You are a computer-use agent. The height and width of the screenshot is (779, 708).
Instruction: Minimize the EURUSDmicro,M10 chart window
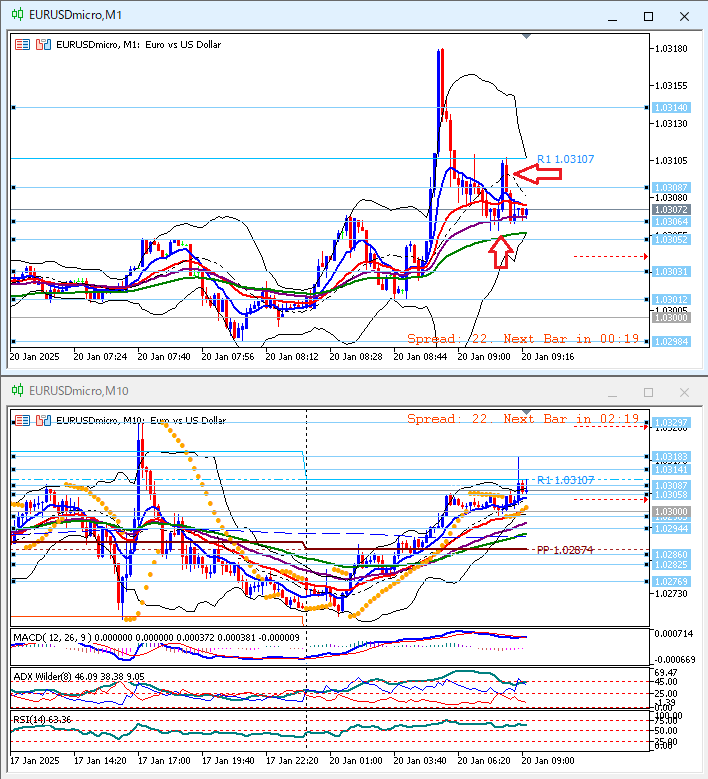[612, 391]
